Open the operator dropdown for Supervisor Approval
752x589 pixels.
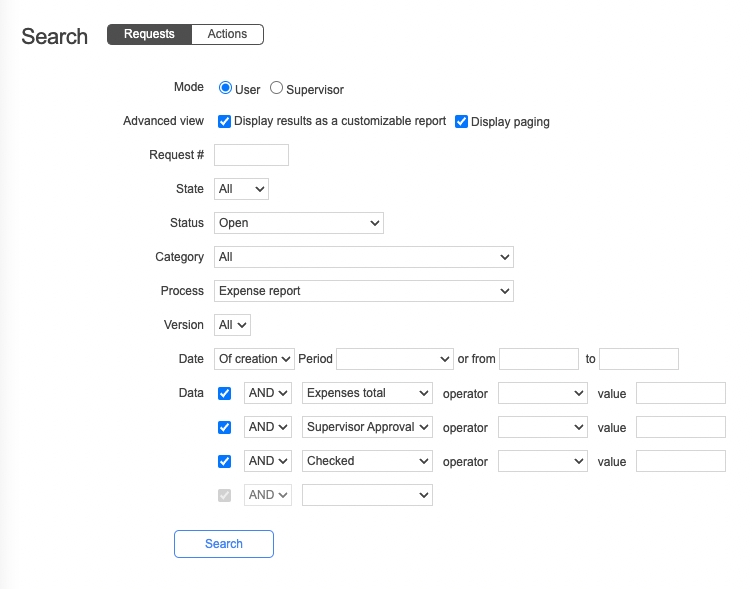[x=542, y=428]
